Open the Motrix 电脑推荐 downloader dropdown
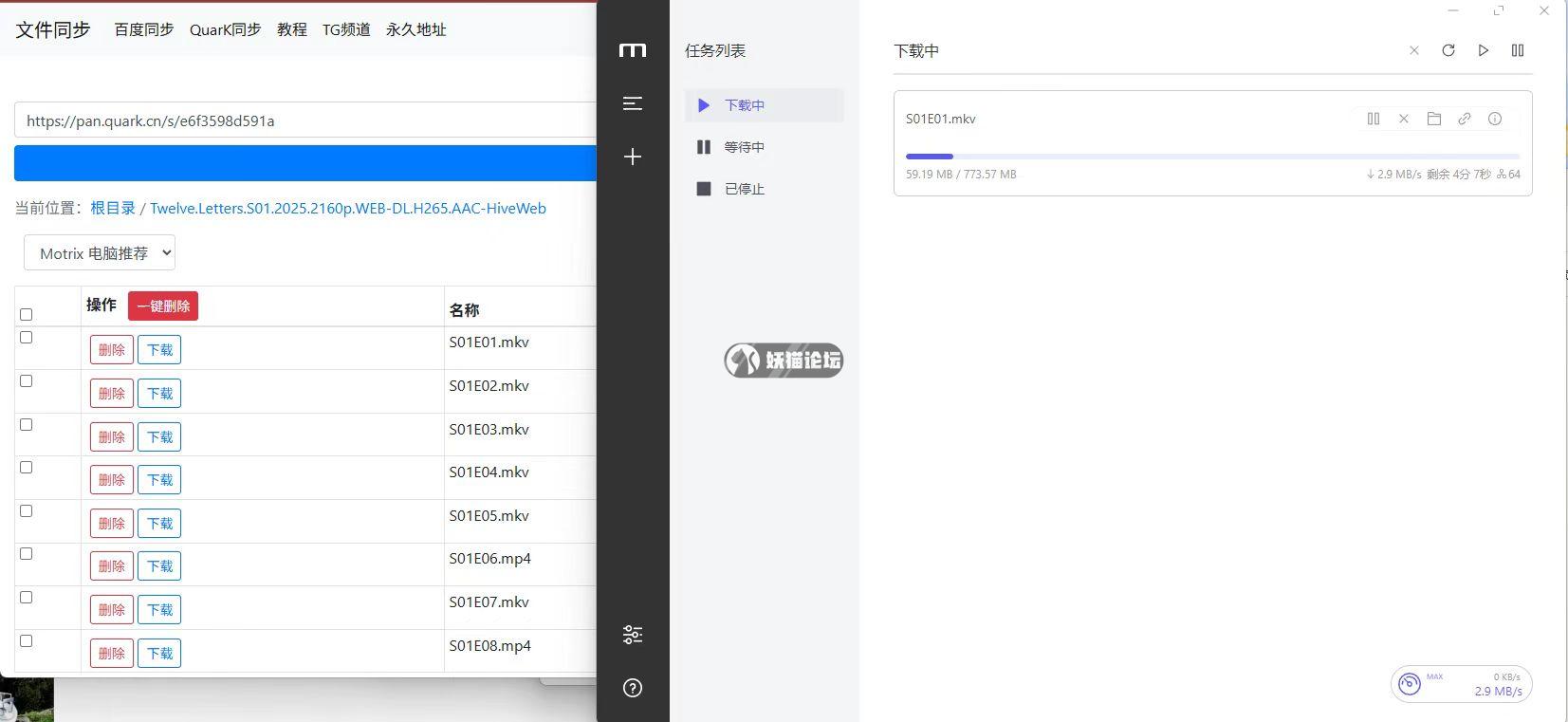 (100, 252)
